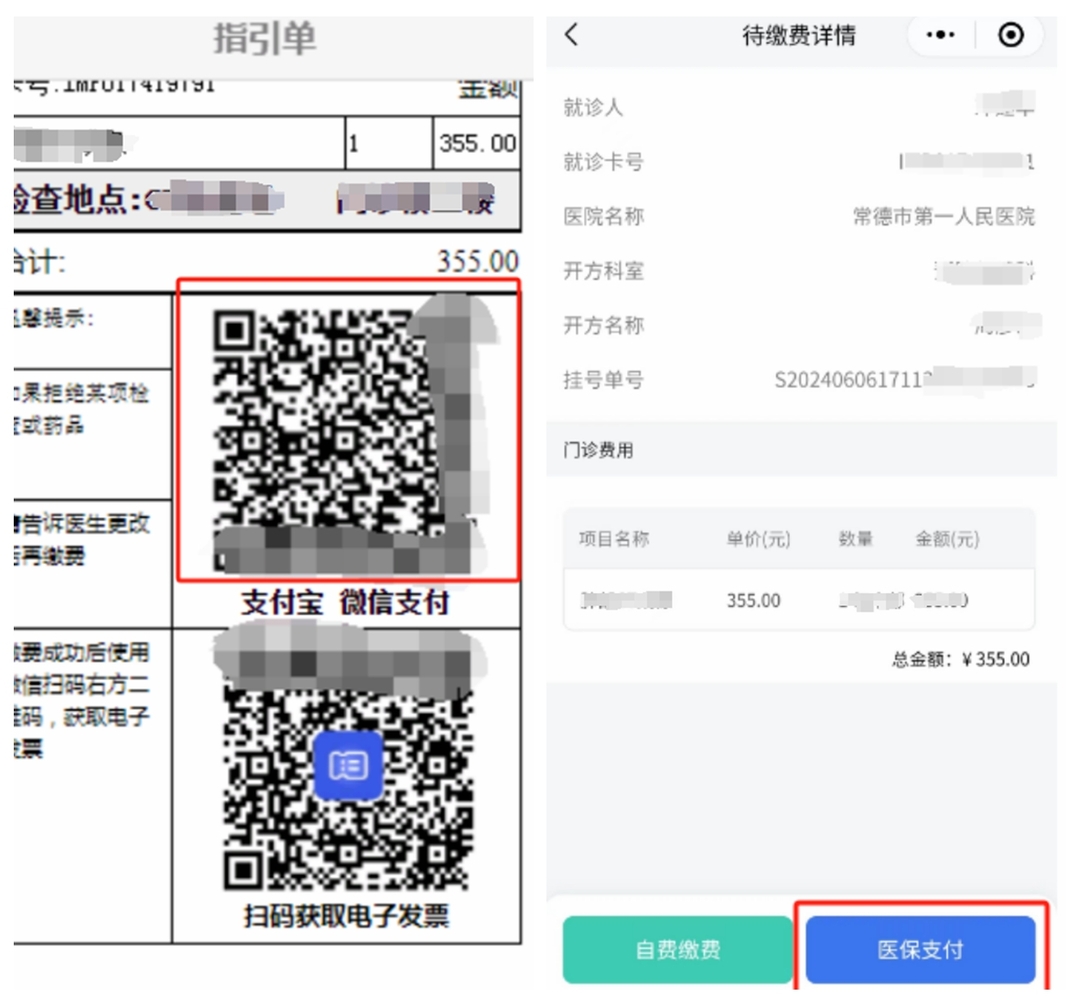Click quantity cell 1 on the guide sheet
1080x1006 pixels.
(x=388, y=143)
